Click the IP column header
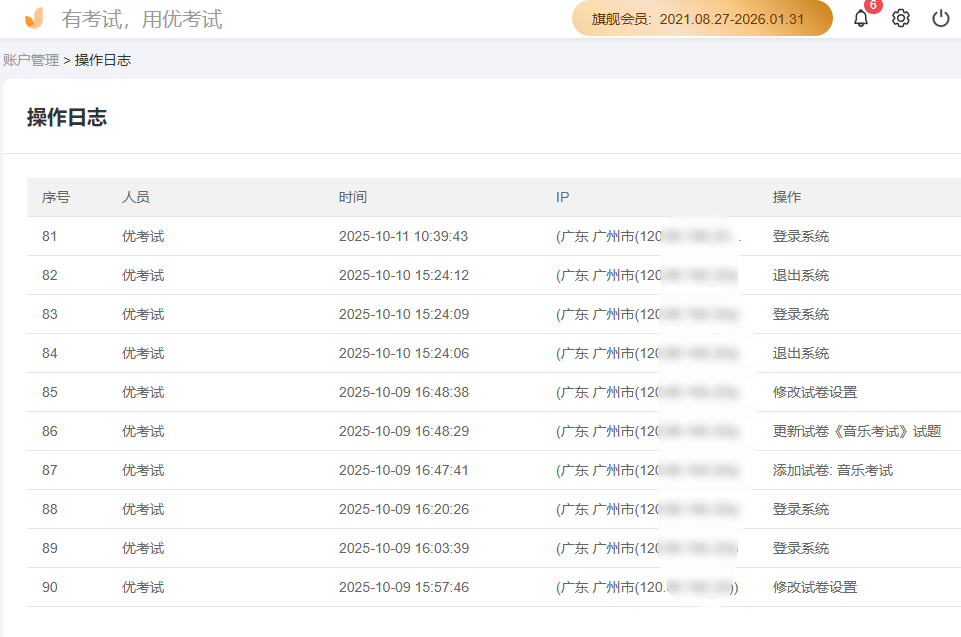 [x=563, y=197]
